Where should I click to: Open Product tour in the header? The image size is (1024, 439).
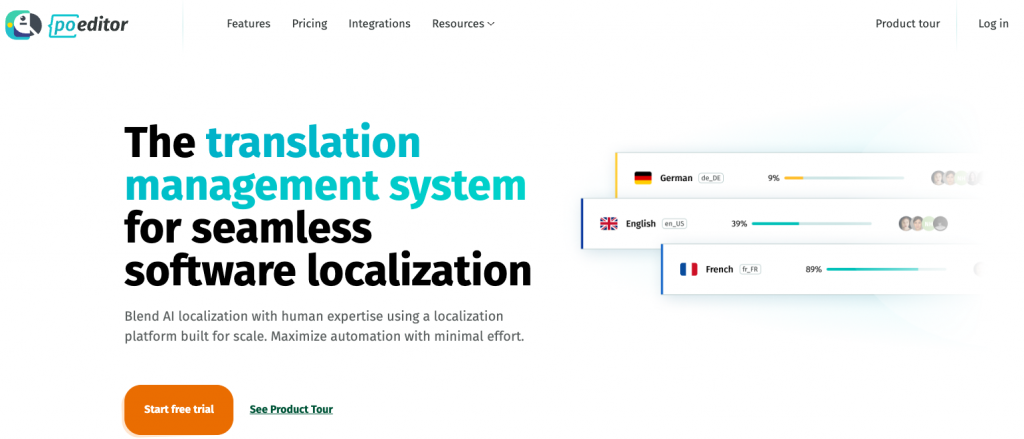[x=907, y=23]
